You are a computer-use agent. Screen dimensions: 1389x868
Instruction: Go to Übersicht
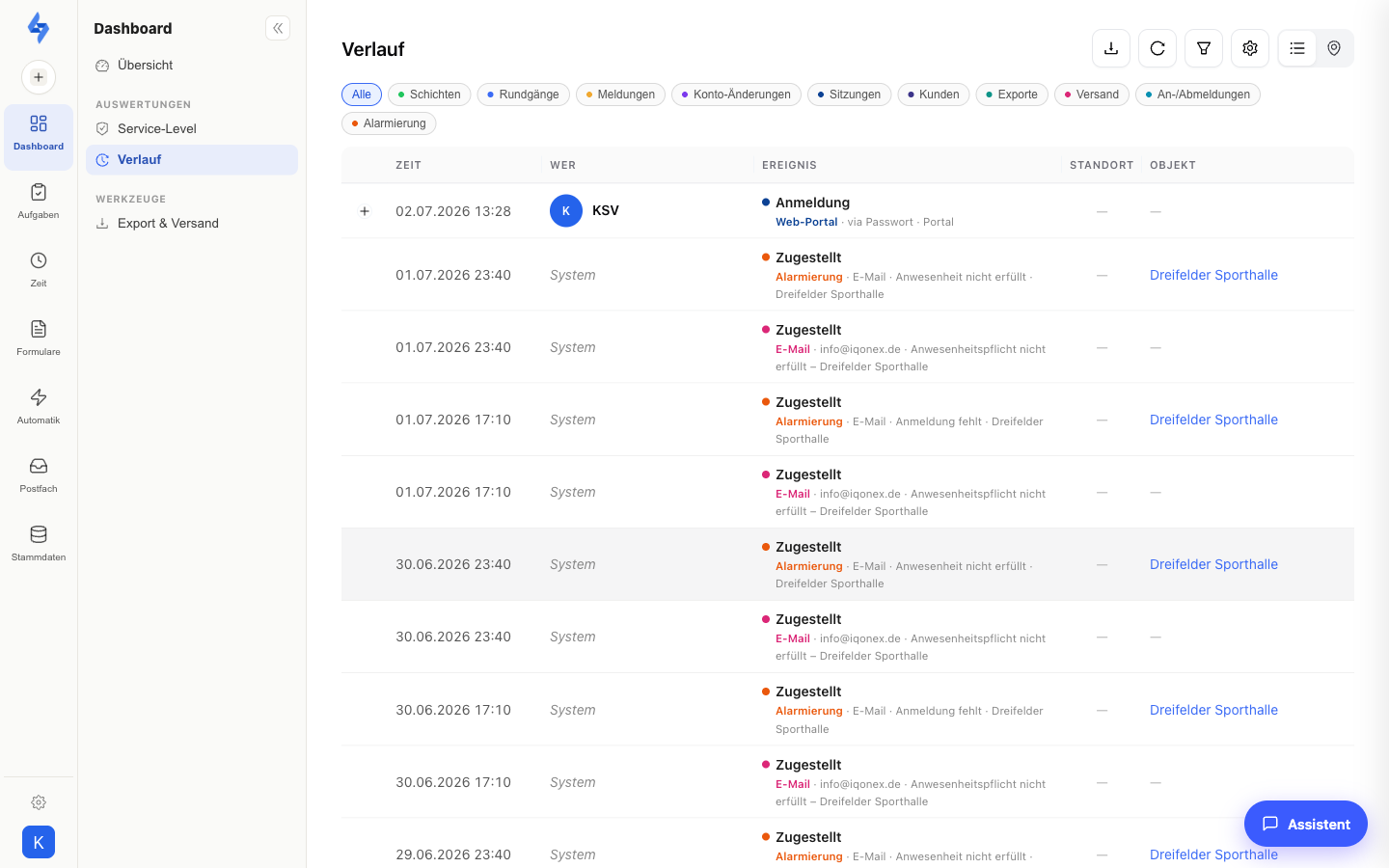tap(192, 66)
